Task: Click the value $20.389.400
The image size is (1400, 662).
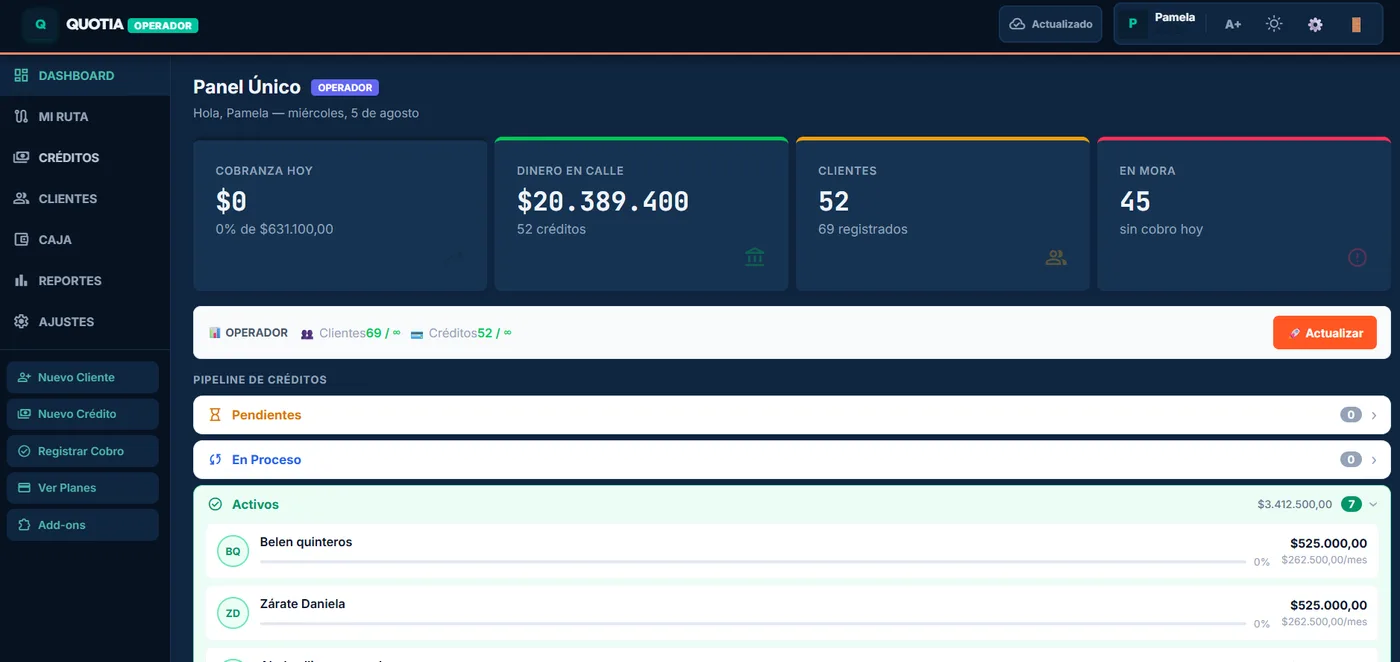Action: click(x=603, y=201)
